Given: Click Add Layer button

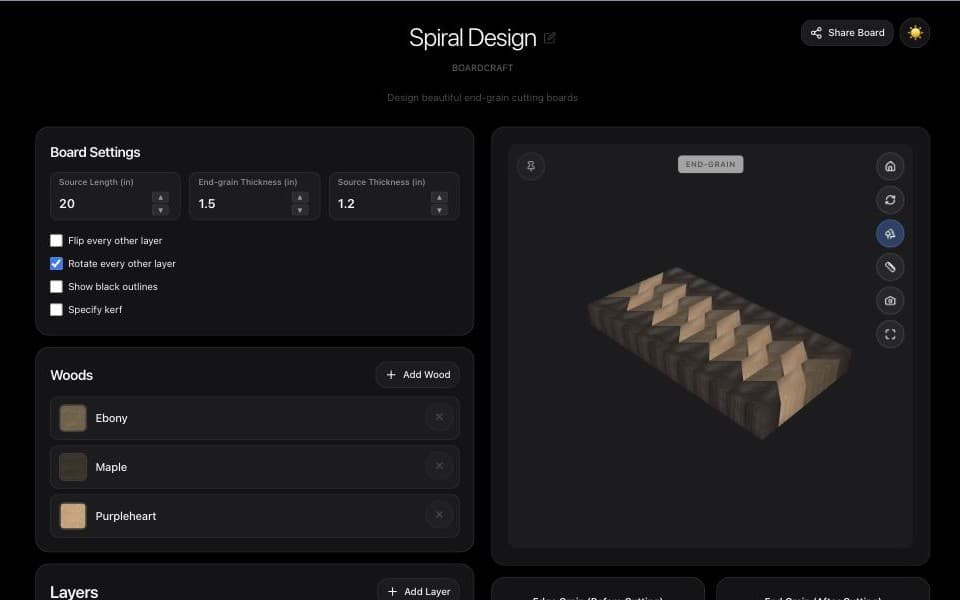Looking at the screenshot, I should pyautogui.click(x=419, y=591).
